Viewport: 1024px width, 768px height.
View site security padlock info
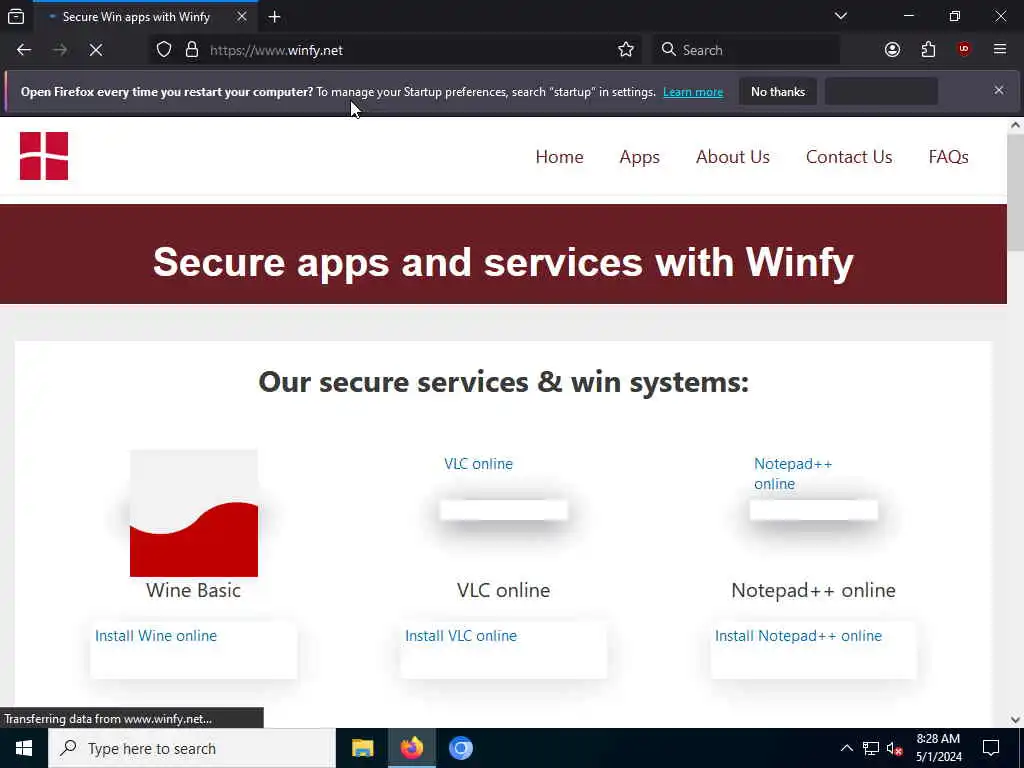(x=191, y=50)
